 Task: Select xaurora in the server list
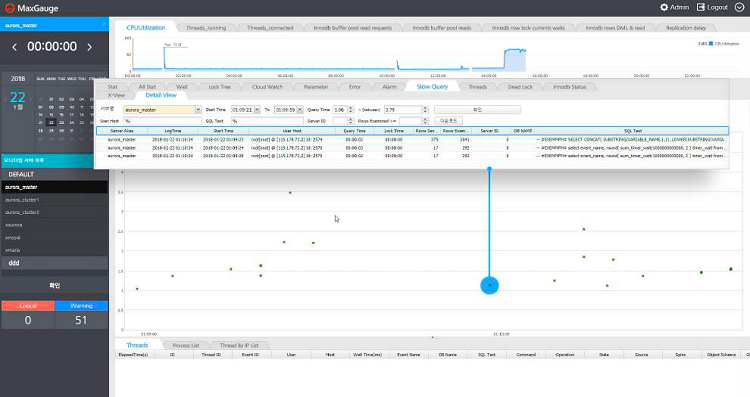click(x=55, y=225)
